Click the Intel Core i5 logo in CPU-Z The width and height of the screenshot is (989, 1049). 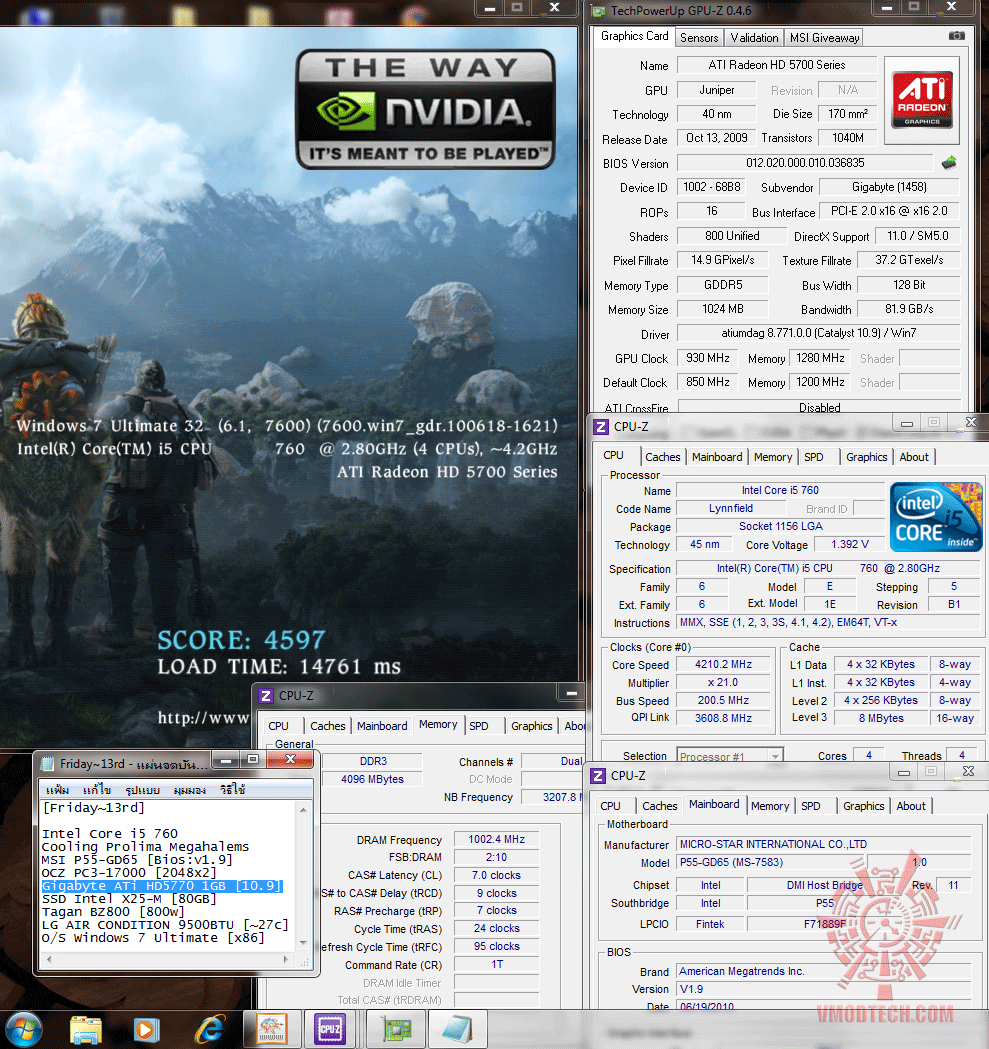pyautogui.click(x=935, y=516)
